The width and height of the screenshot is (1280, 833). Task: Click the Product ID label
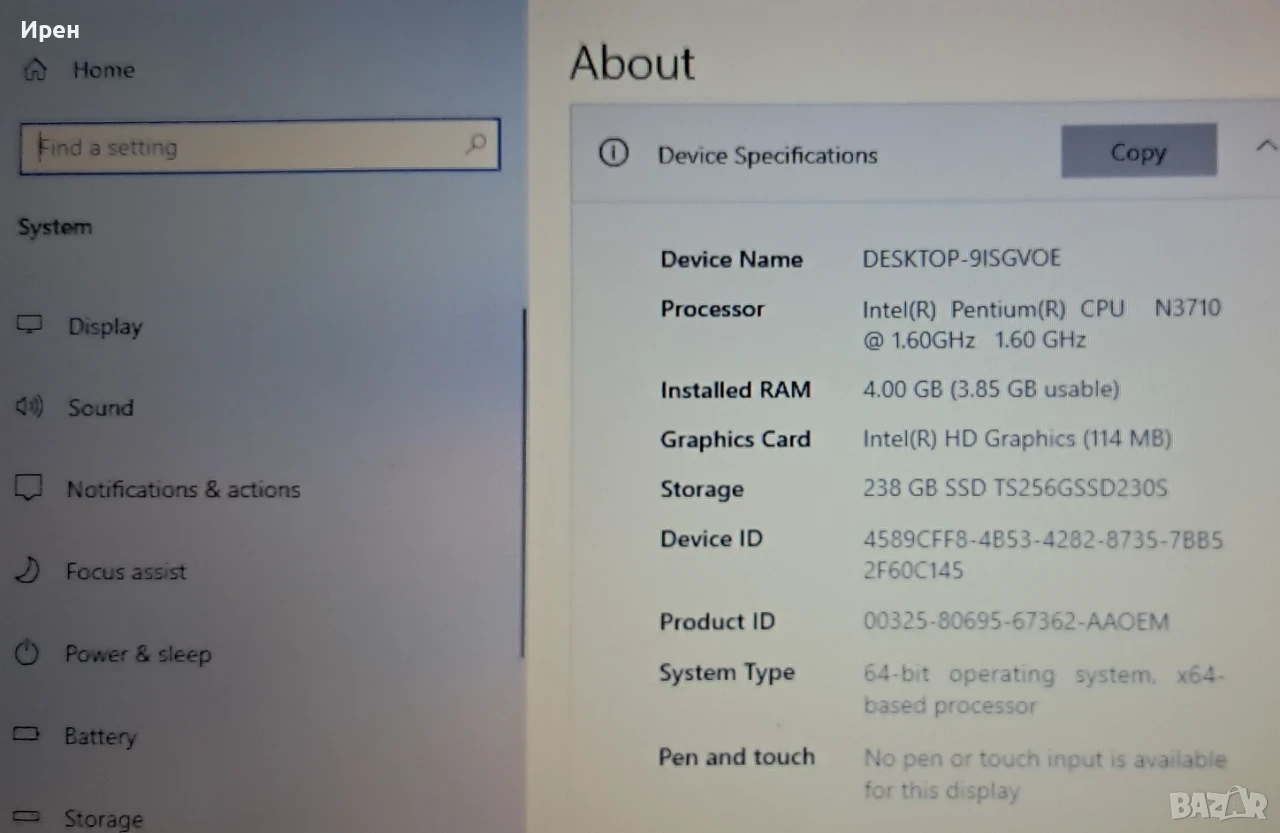tap(717, 621)
